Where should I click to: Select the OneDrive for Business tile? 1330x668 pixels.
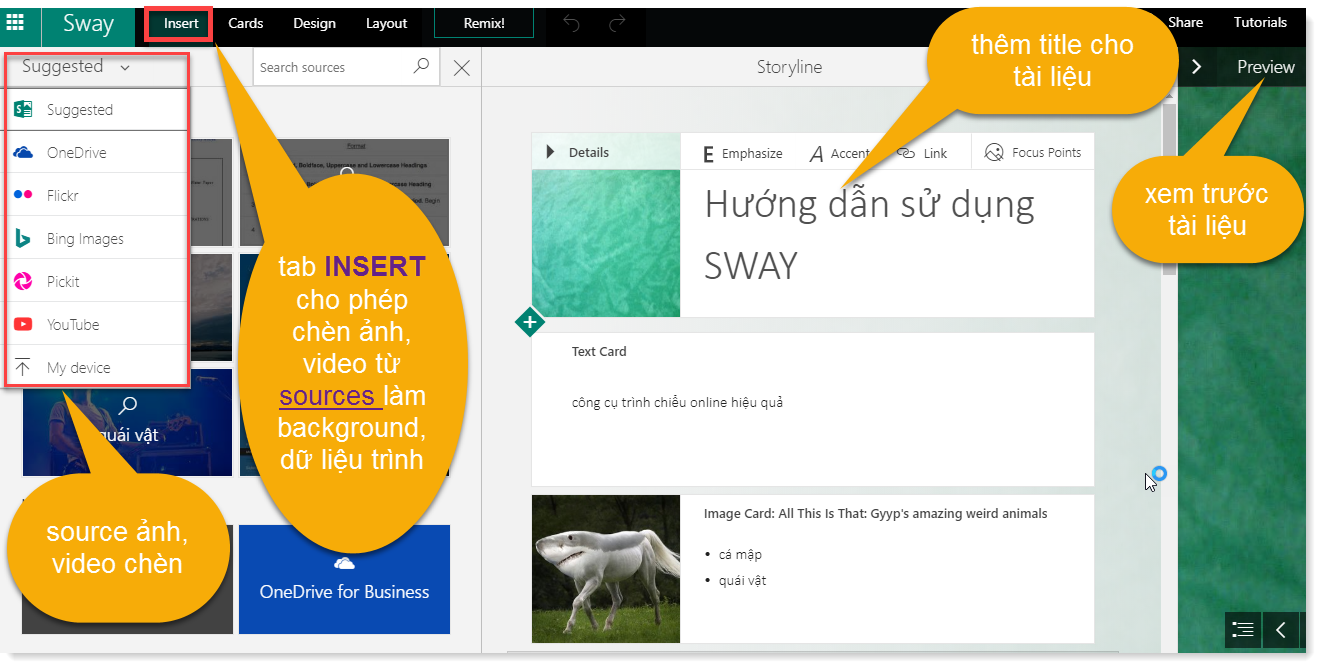tap(344, 580)
